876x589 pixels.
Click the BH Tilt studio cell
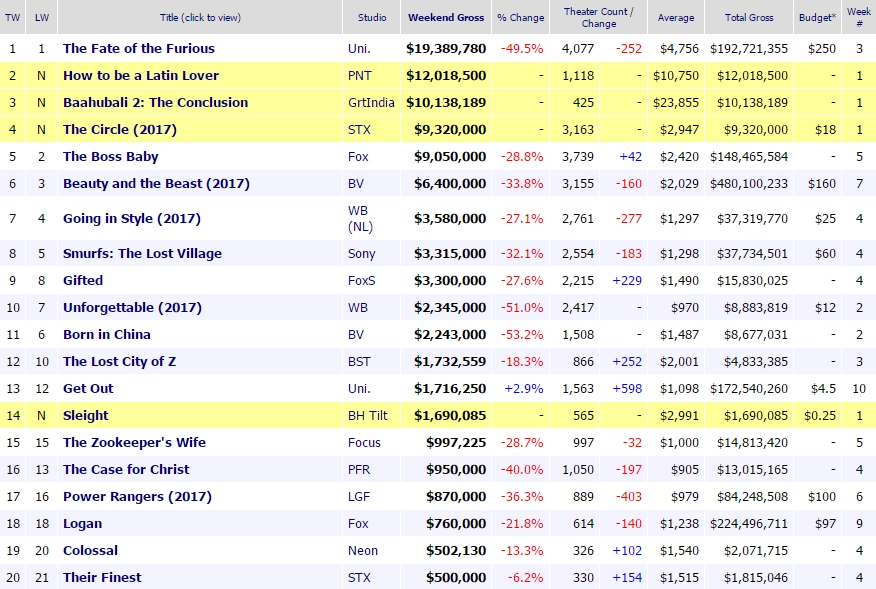click(368, 415)
